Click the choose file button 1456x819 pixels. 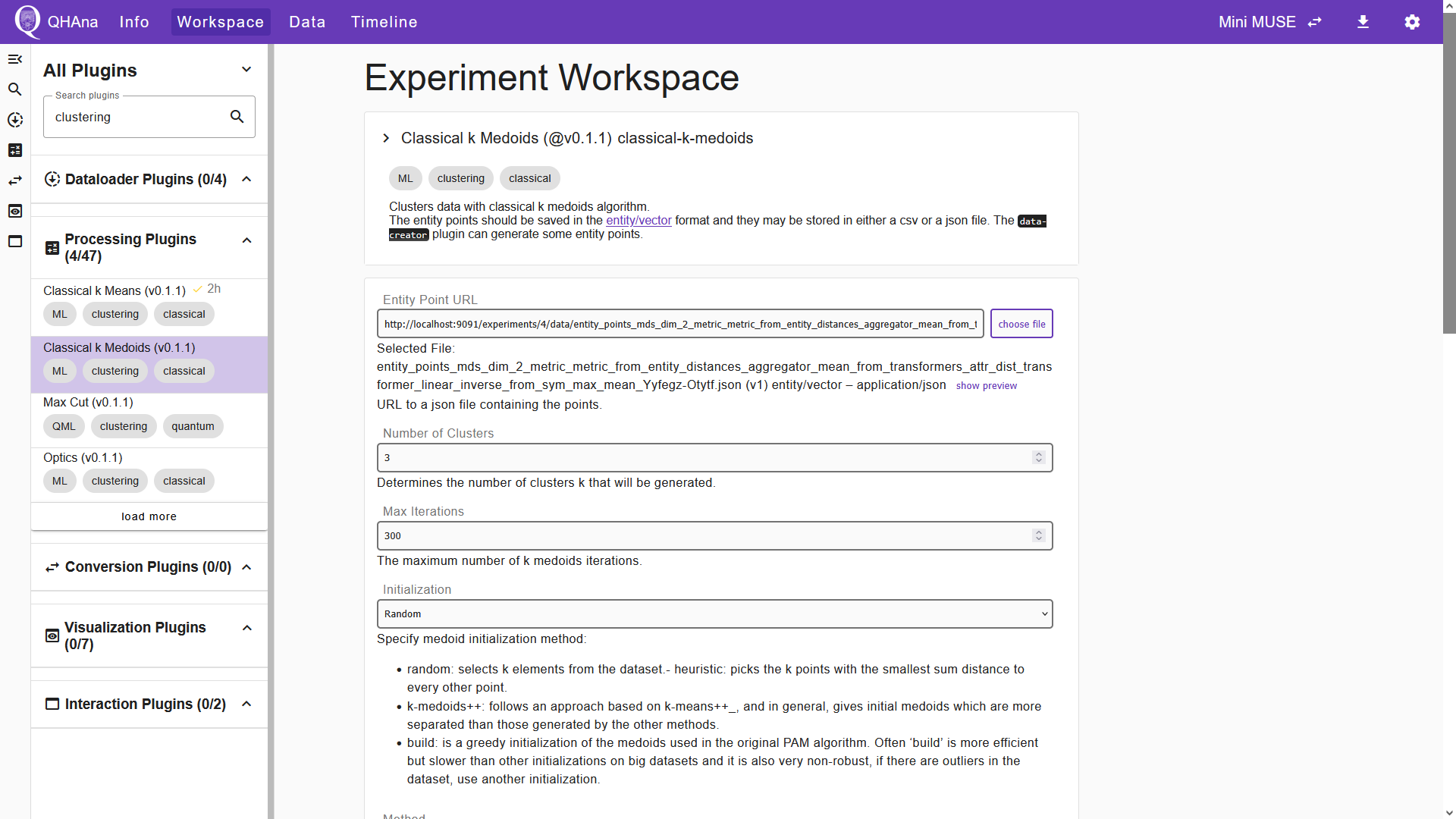[x=1021, y=324]
